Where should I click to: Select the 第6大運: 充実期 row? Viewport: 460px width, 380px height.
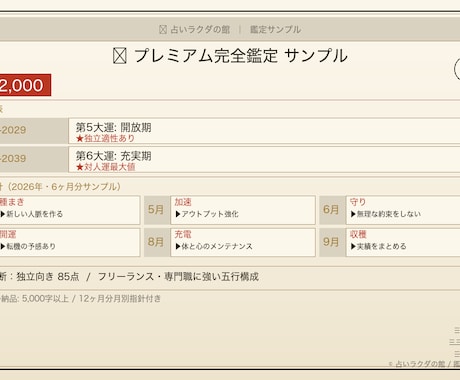point(264,159)
